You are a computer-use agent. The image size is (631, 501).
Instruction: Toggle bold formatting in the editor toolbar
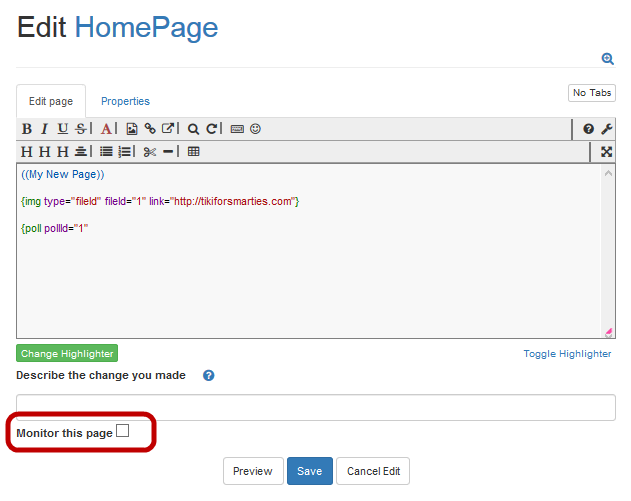[x=27, y=129]
